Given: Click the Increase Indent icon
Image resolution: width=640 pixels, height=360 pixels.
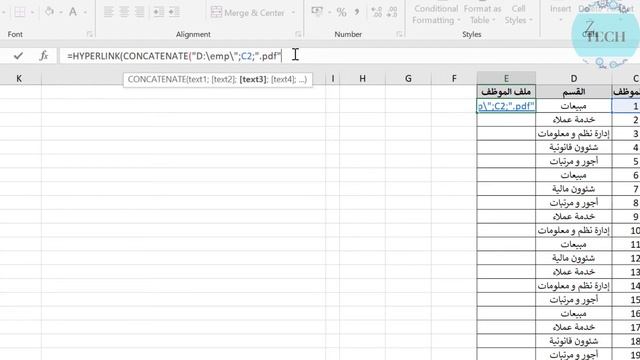Looking at the screenshot, I should (x=174, y=12).
